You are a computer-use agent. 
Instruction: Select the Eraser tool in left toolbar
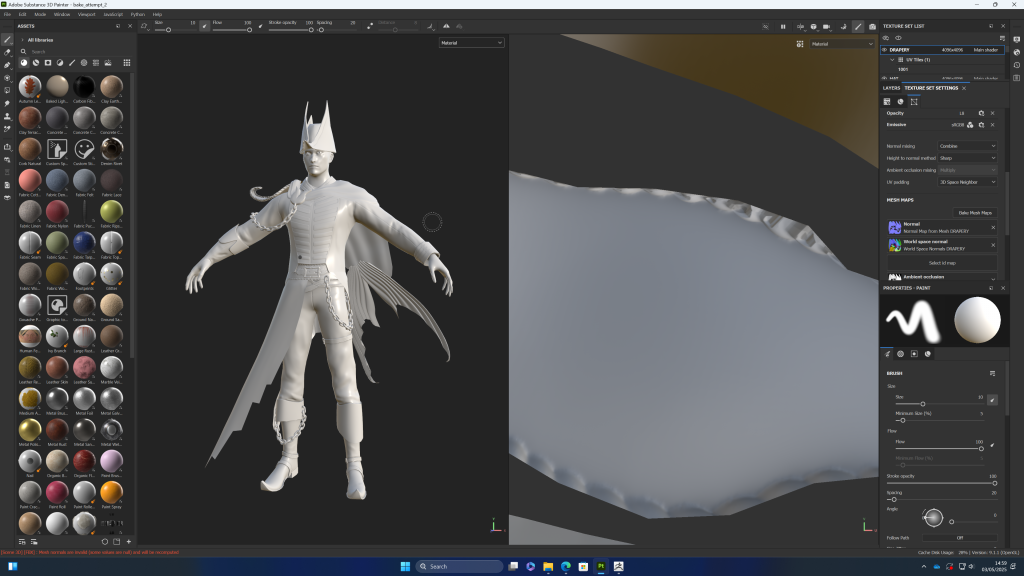click(8, 52)
